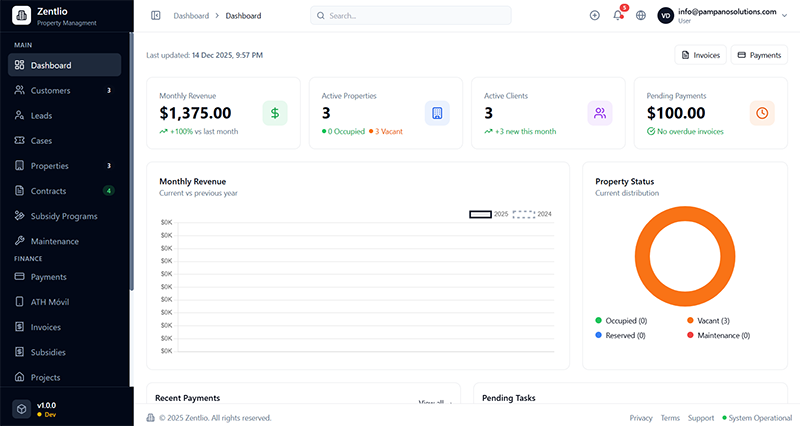Toggle the 2024 legend series

coord(532,214)
